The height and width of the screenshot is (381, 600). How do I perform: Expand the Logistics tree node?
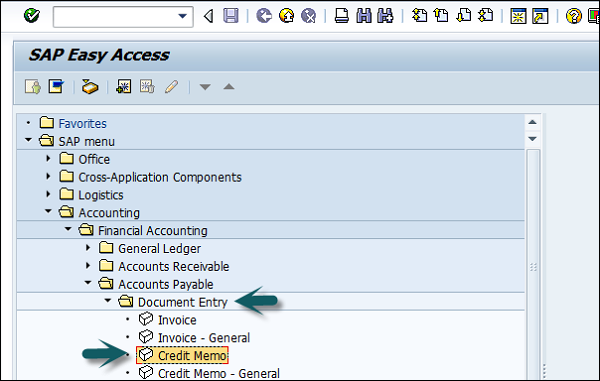[48, 194]
